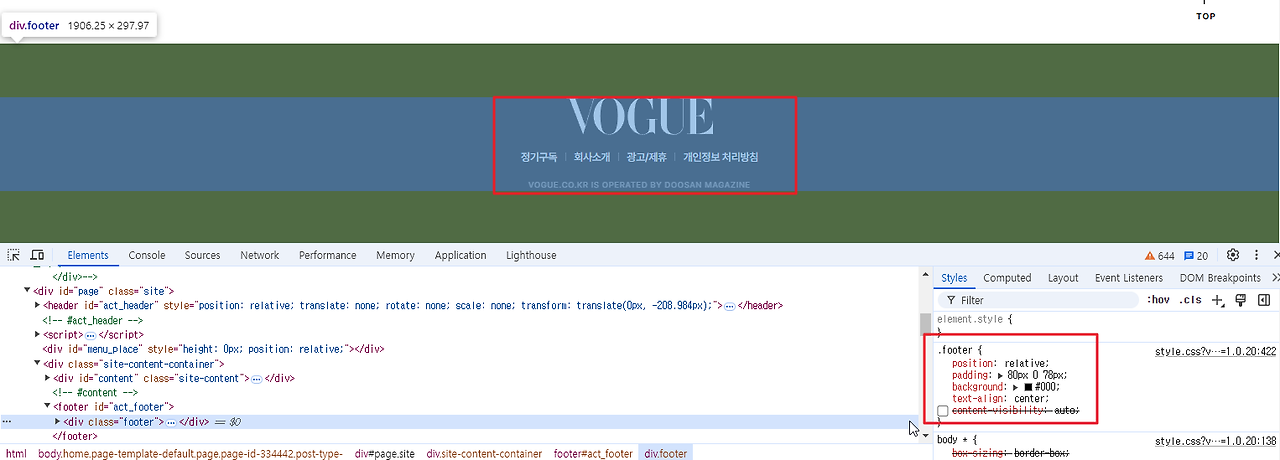Viewport: 1280px width, 460px height.
Task: Click div#page.site breadcrumb item
Action: click(x=384, y=454)
